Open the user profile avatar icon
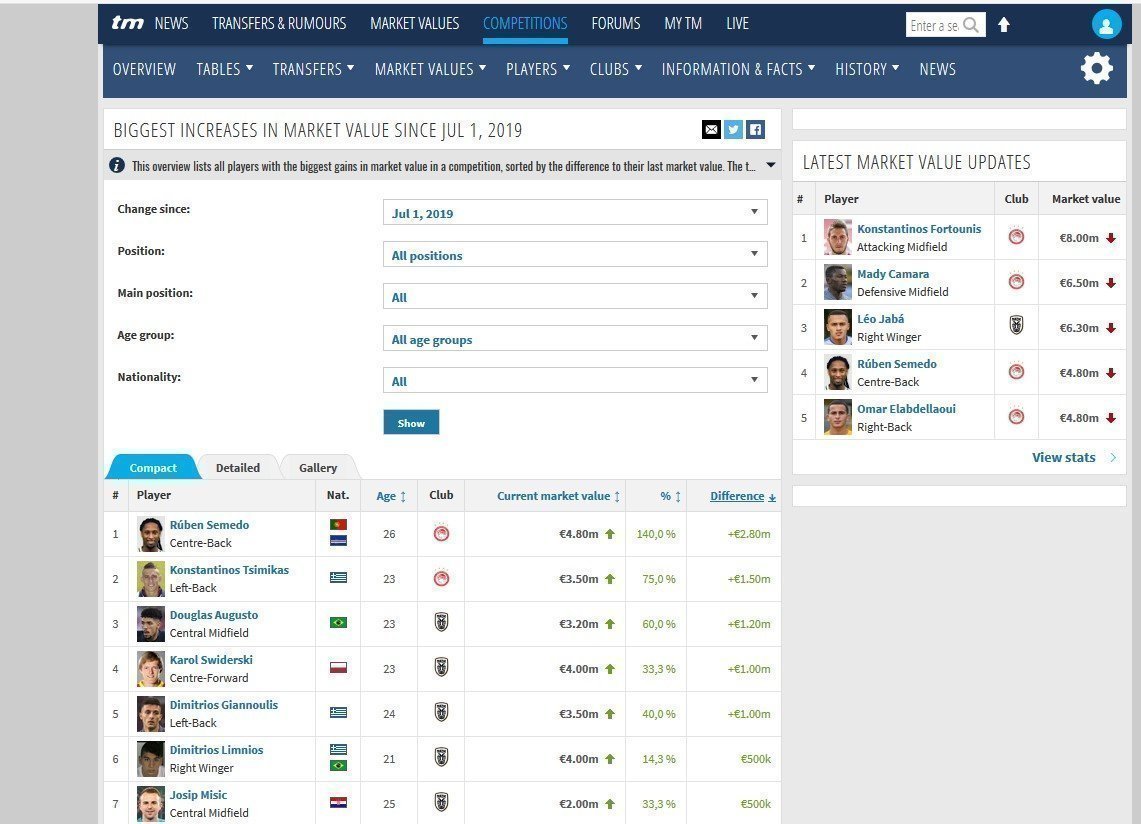This screenshot has height=824, width=1141. [x=1106, y=25]
